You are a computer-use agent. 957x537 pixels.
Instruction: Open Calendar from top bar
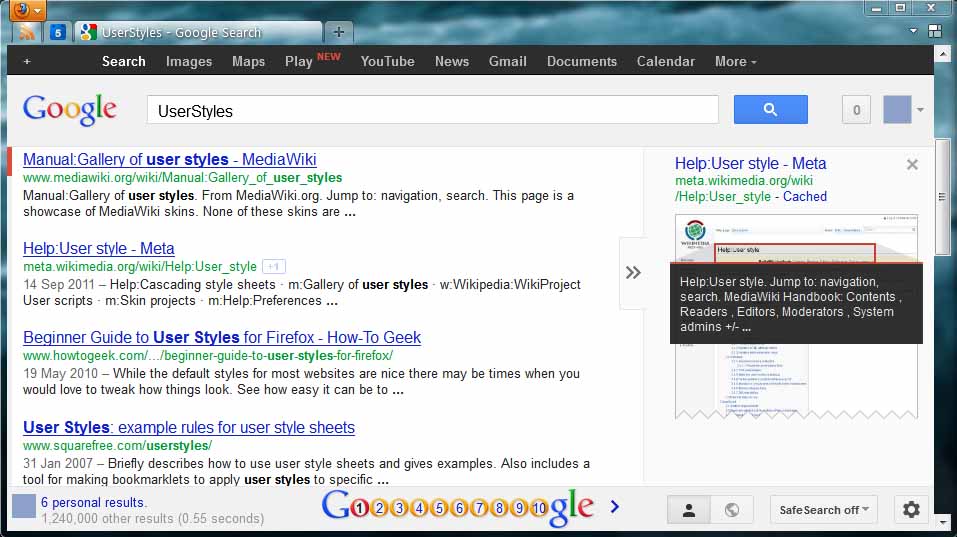(x=666, y=62)
